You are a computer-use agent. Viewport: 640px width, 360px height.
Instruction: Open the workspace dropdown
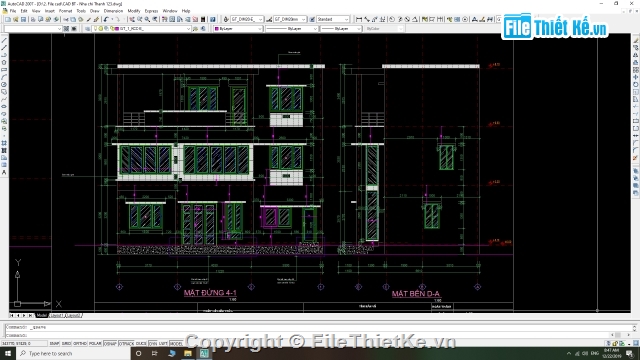click(33, 29)
